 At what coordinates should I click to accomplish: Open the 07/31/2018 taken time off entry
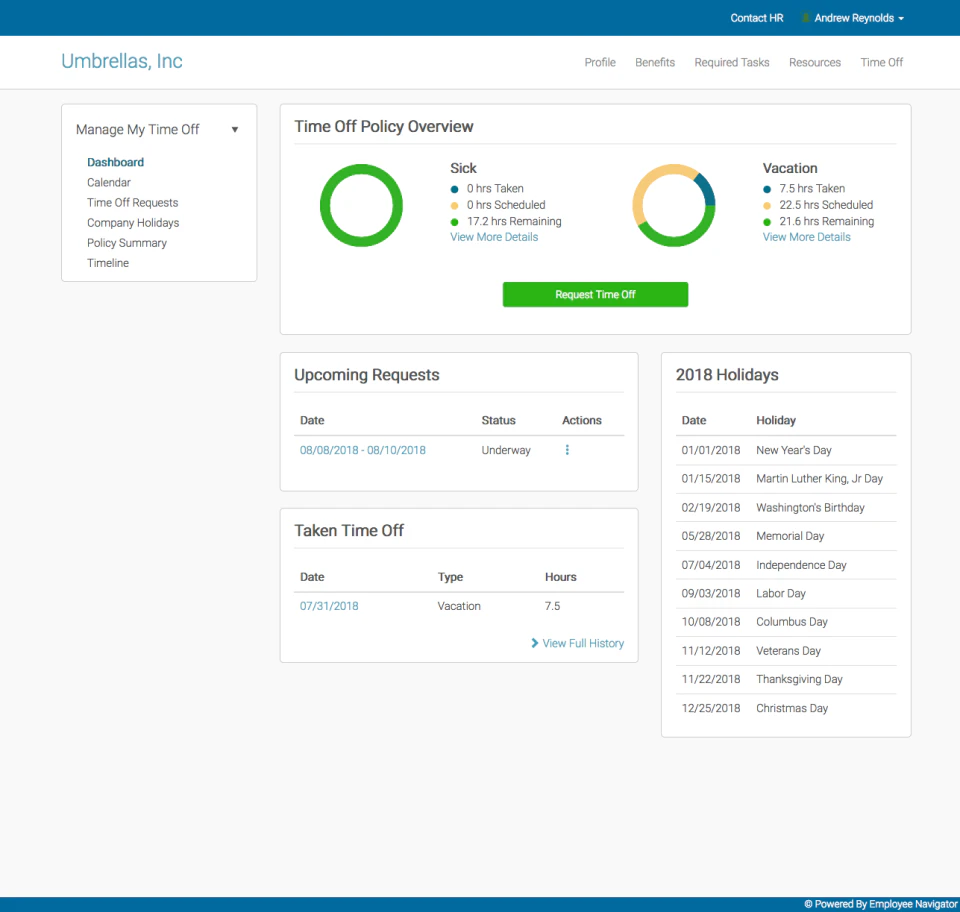click(x=329, y=605)
